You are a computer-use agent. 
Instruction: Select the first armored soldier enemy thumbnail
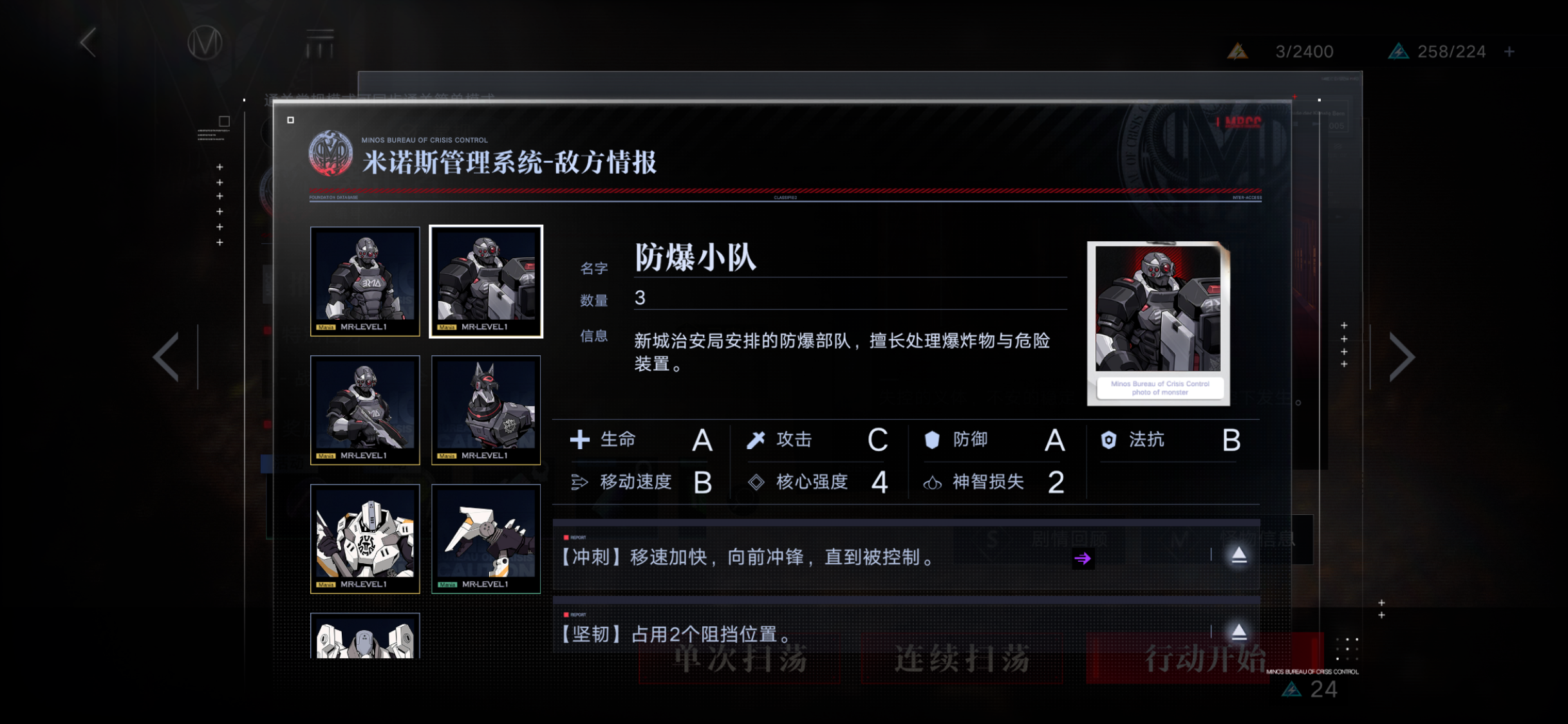[x=365, y=281]
